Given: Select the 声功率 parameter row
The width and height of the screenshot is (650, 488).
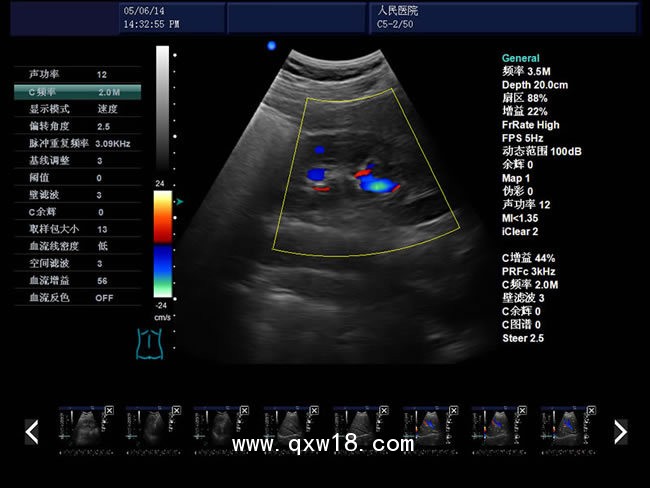Looking at the screenshot, I should pos(78,75).
